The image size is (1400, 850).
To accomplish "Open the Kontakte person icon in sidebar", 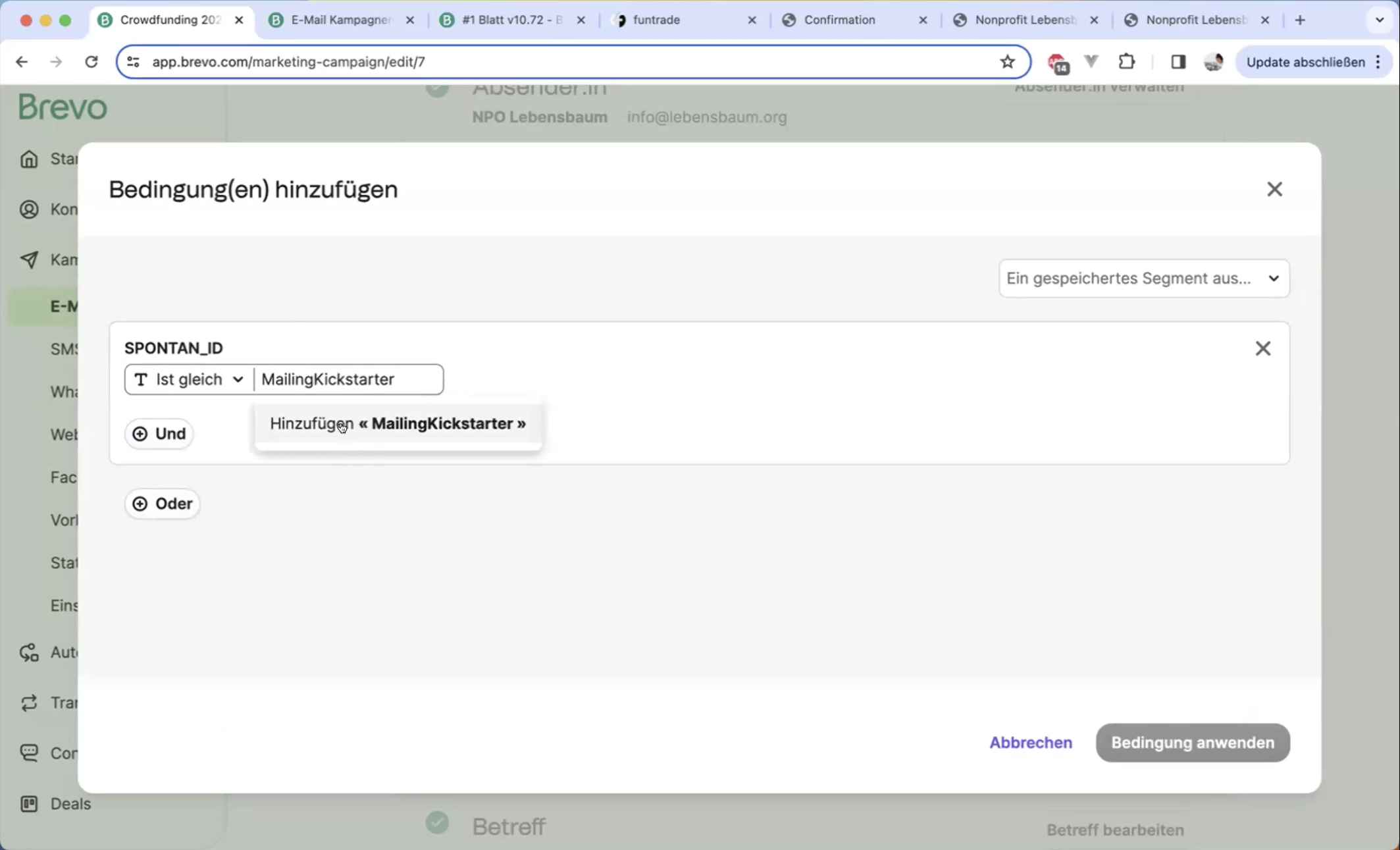I will pos(29,209).
